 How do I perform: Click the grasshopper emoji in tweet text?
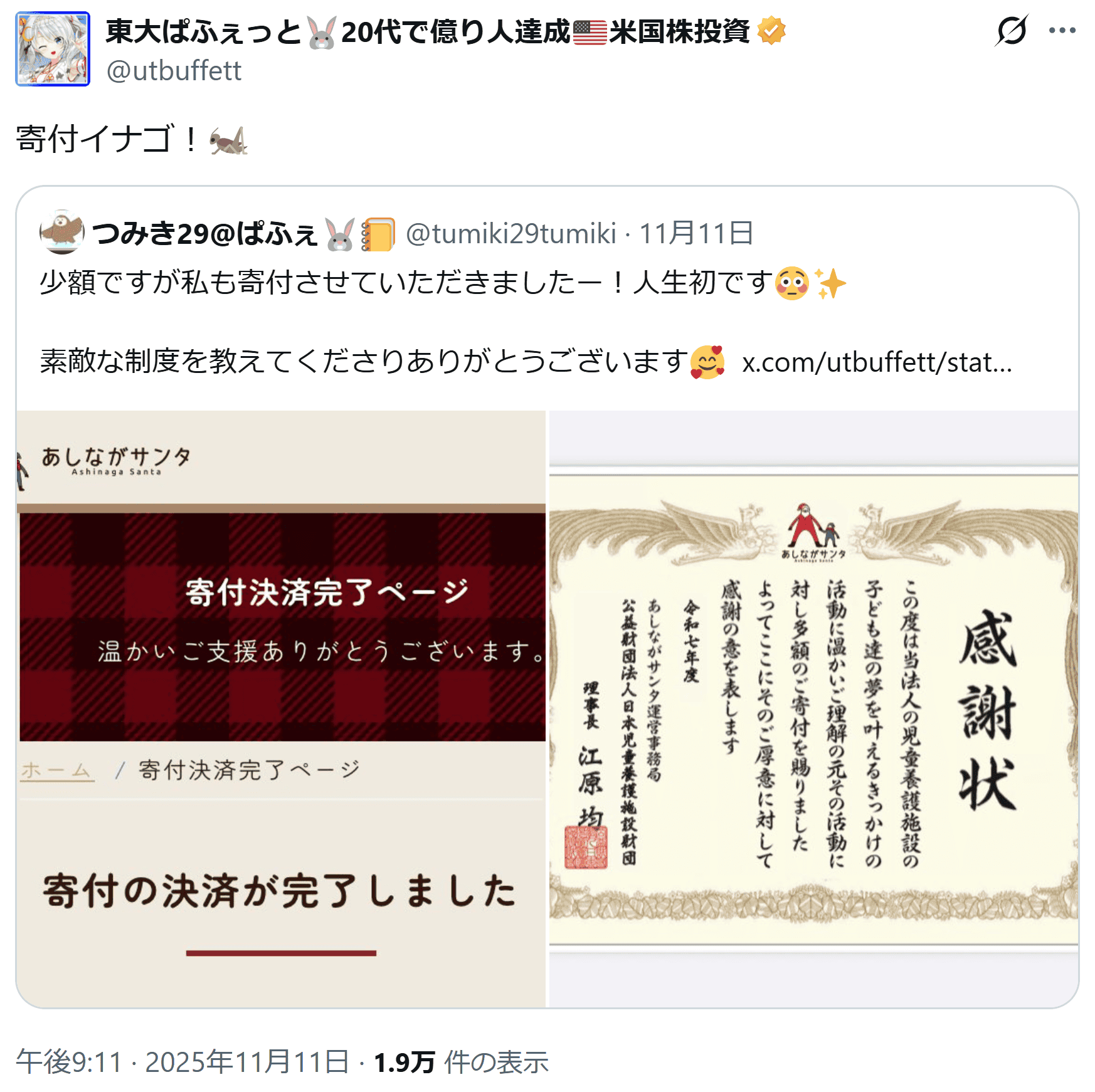(228, 139)
